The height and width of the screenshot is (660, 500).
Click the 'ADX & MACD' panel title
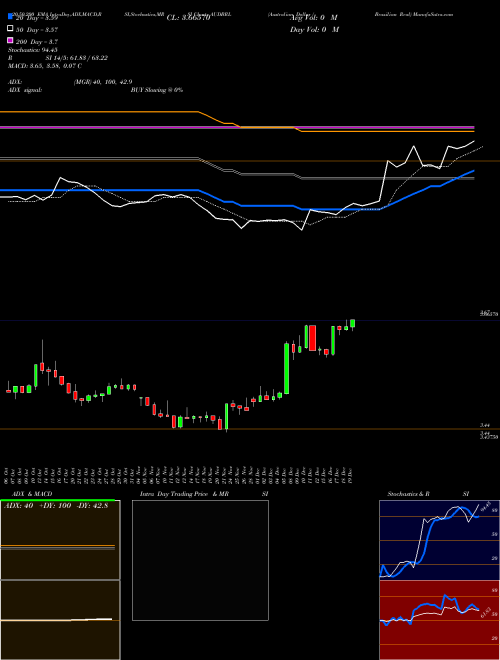tap(32, 494)
